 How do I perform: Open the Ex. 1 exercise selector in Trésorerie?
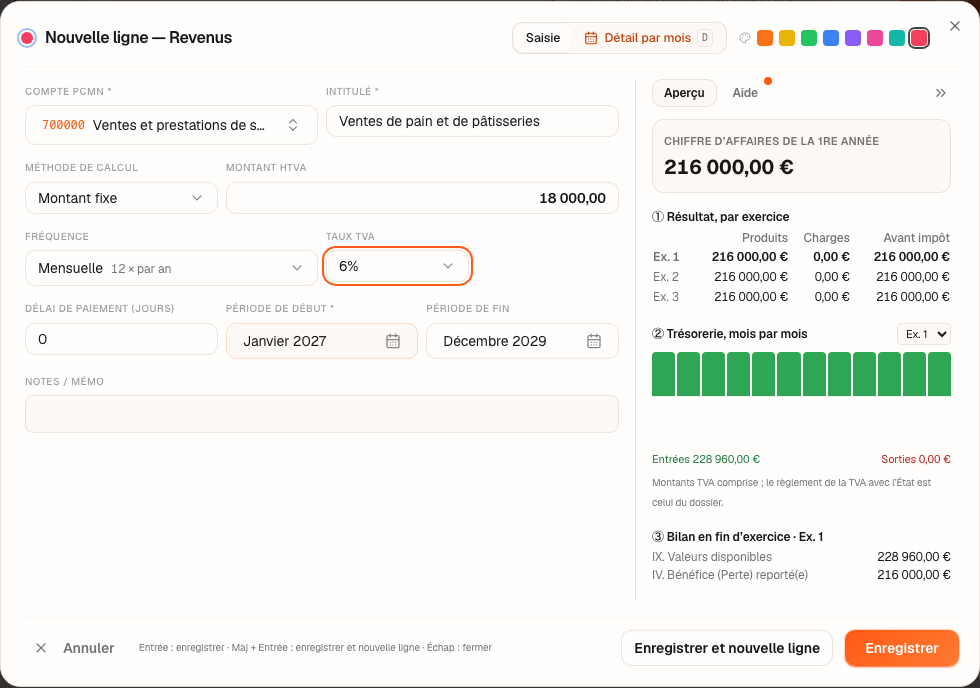[x=924, y=334]
